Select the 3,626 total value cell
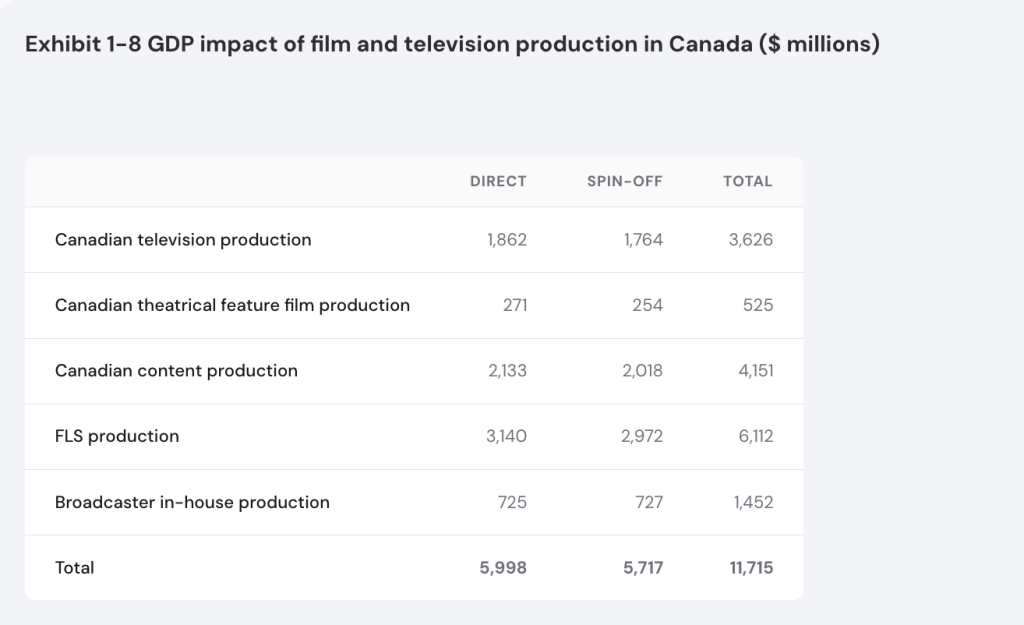The height and width of the screenshot is (625, 1024). point(750,240)
